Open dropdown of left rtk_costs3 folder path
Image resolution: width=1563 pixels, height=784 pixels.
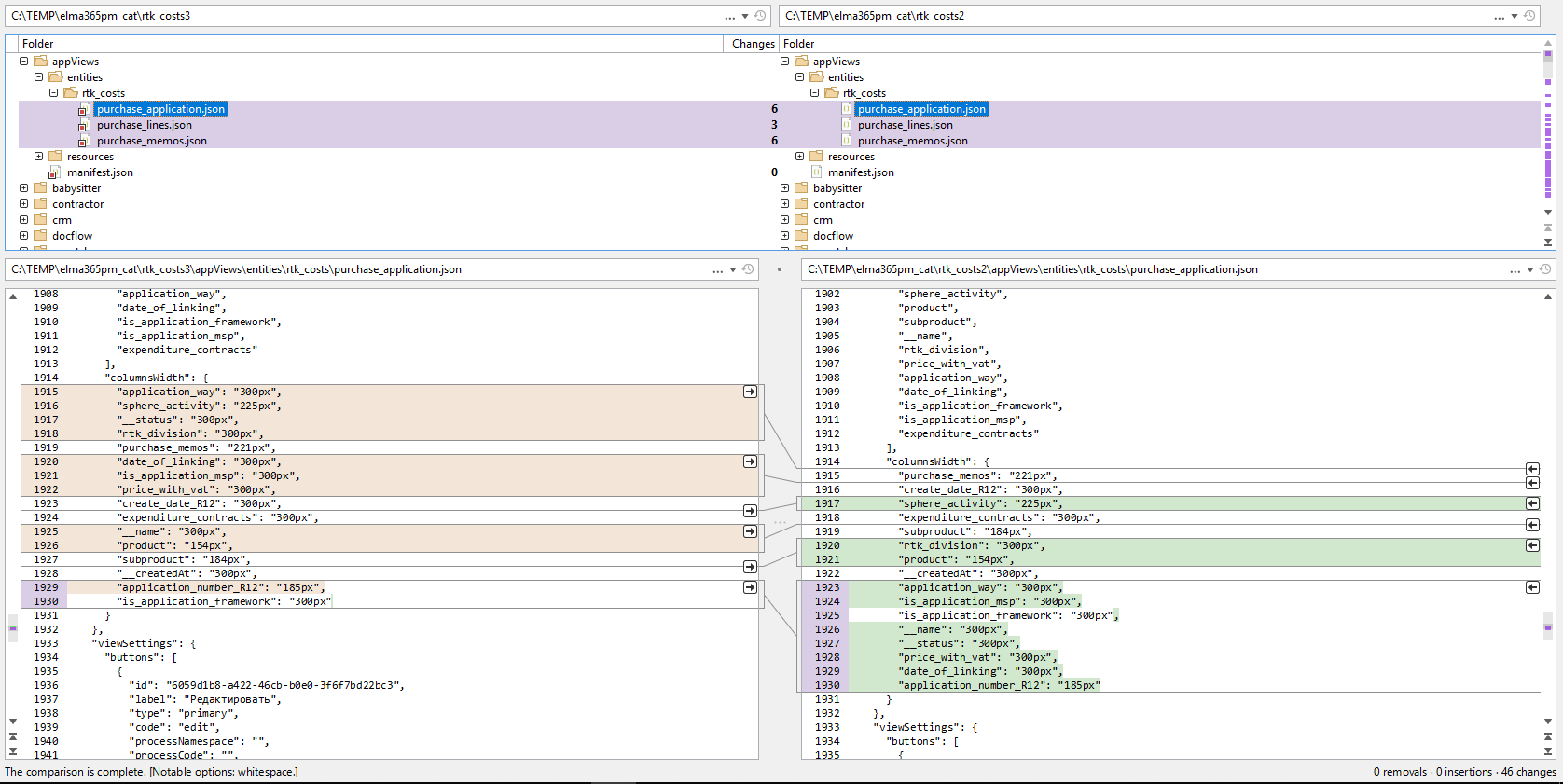tap(745, 17)
